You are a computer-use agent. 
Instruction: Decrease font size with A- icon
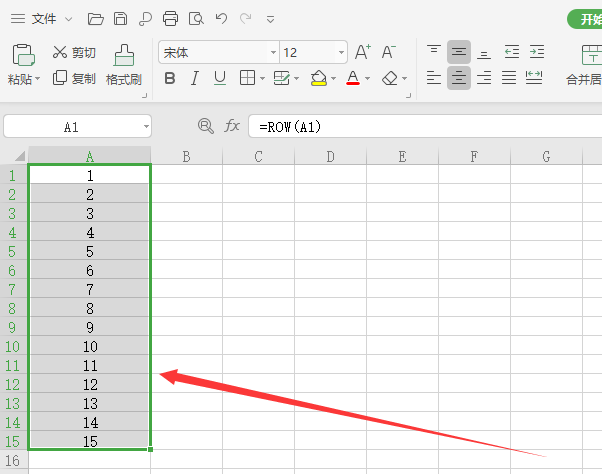389,52
